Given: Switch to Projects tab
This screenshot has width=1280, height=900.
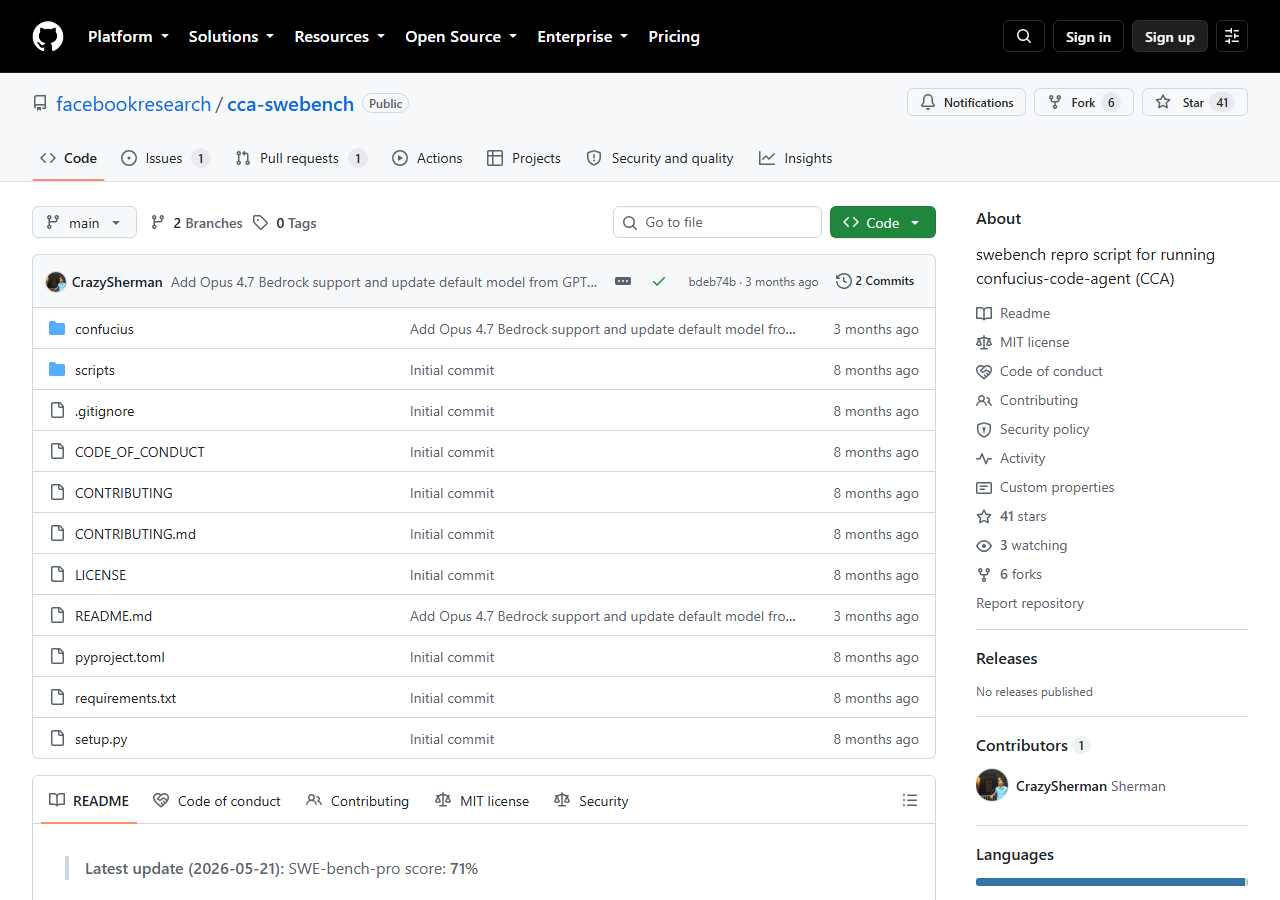Looking at the screenshot, I should click(x=524, y=158).
